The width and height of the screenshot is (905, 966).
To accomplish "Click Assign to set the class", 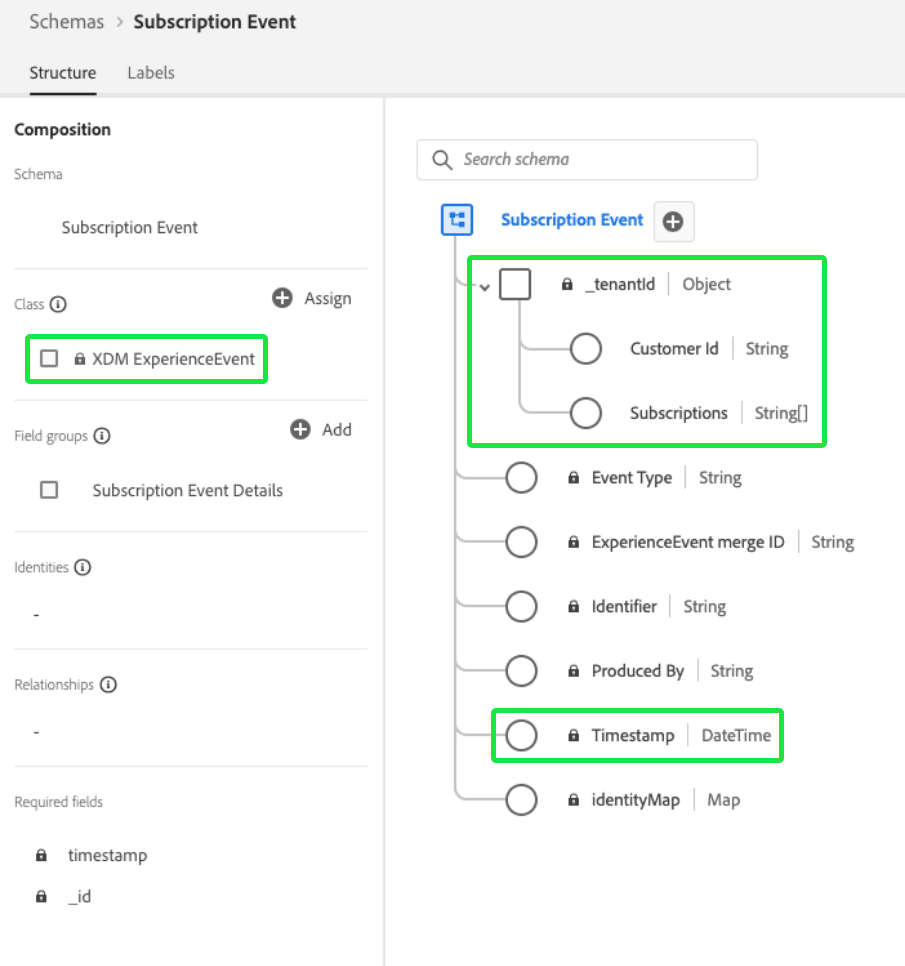I will coord(312,298).
